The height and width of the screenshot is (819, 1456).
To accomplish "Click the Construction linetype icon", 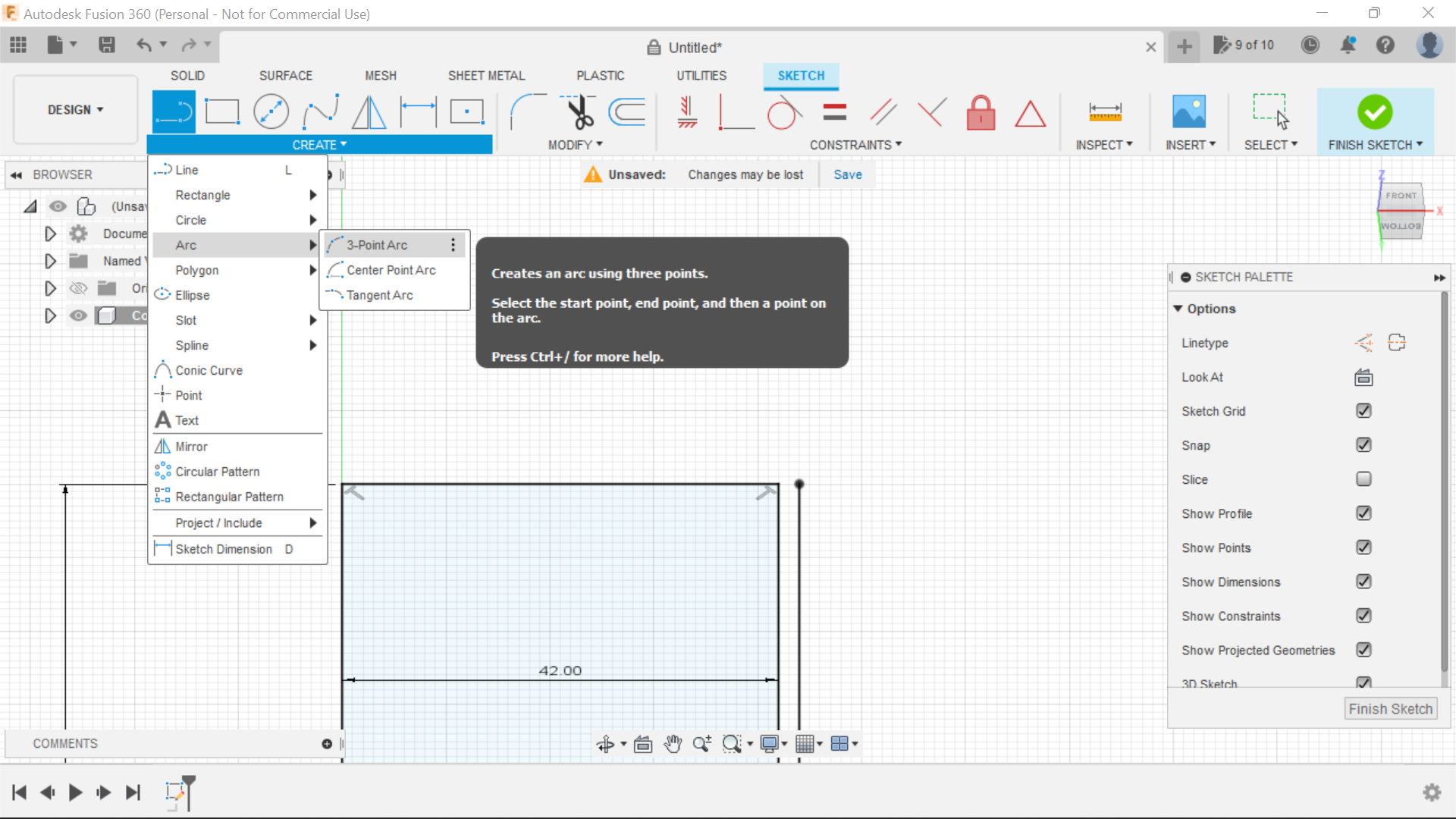I will (x=1363, y=343).
